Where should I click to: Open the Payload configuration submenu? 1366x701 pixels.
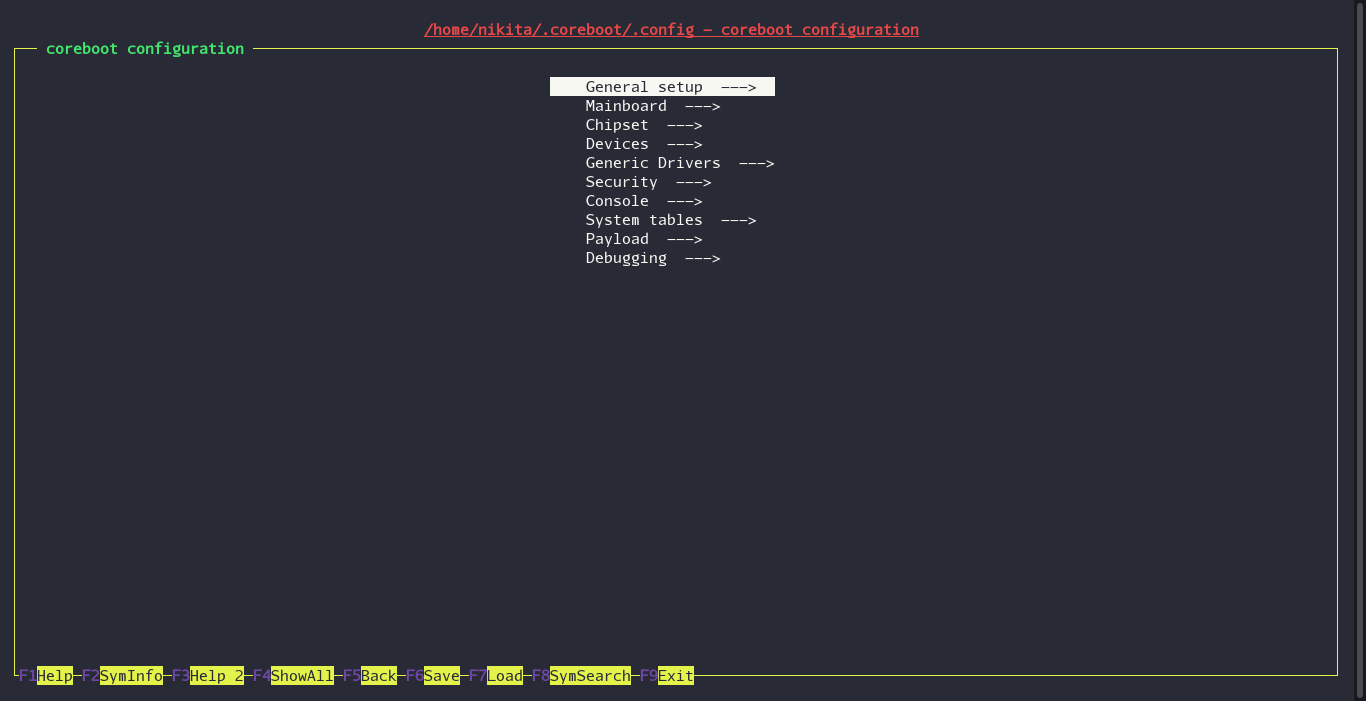pyautogui.click(x=616, y=238)
